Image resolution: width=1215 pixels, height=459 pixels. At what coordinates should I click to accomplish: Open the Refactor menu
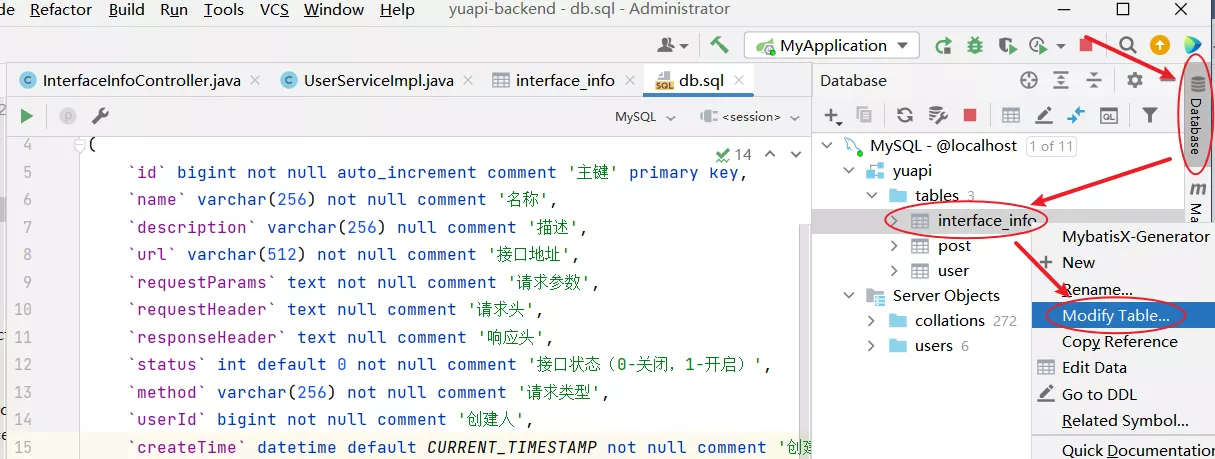tap(61, 10)
